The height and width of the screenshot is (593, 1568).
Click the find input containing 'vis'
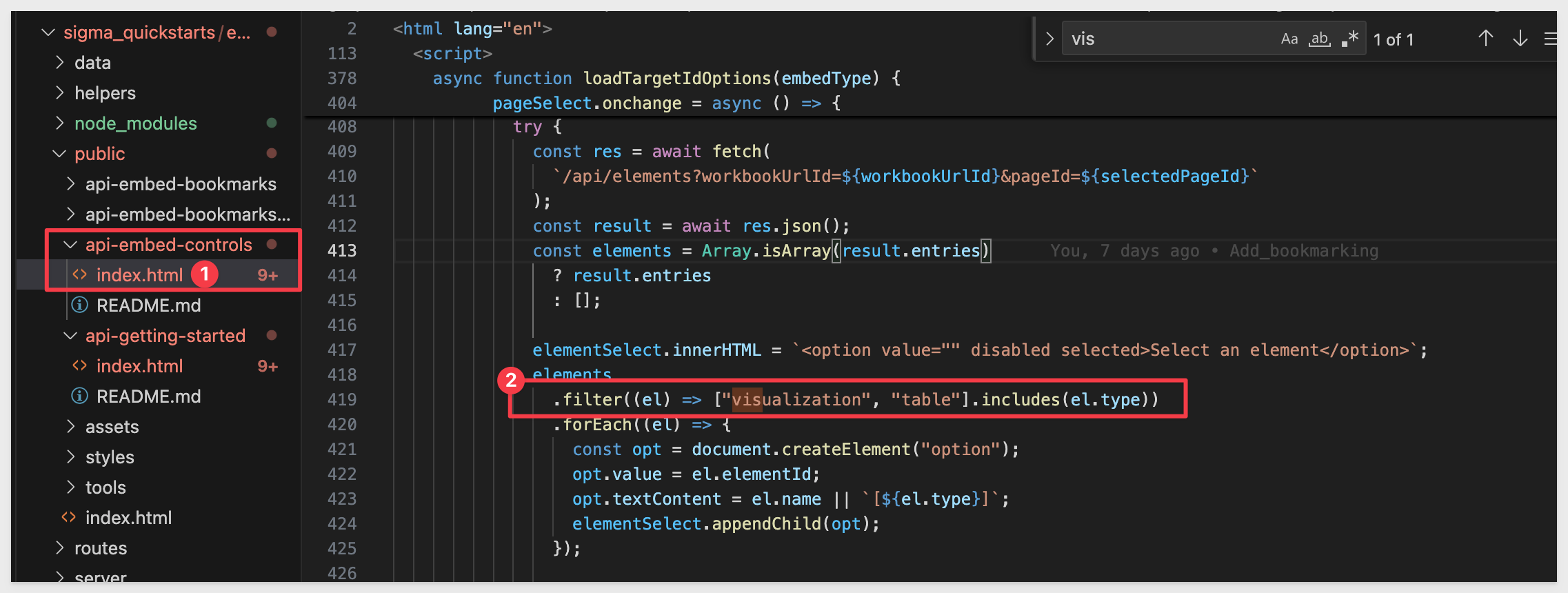(x=1165, y=39)
